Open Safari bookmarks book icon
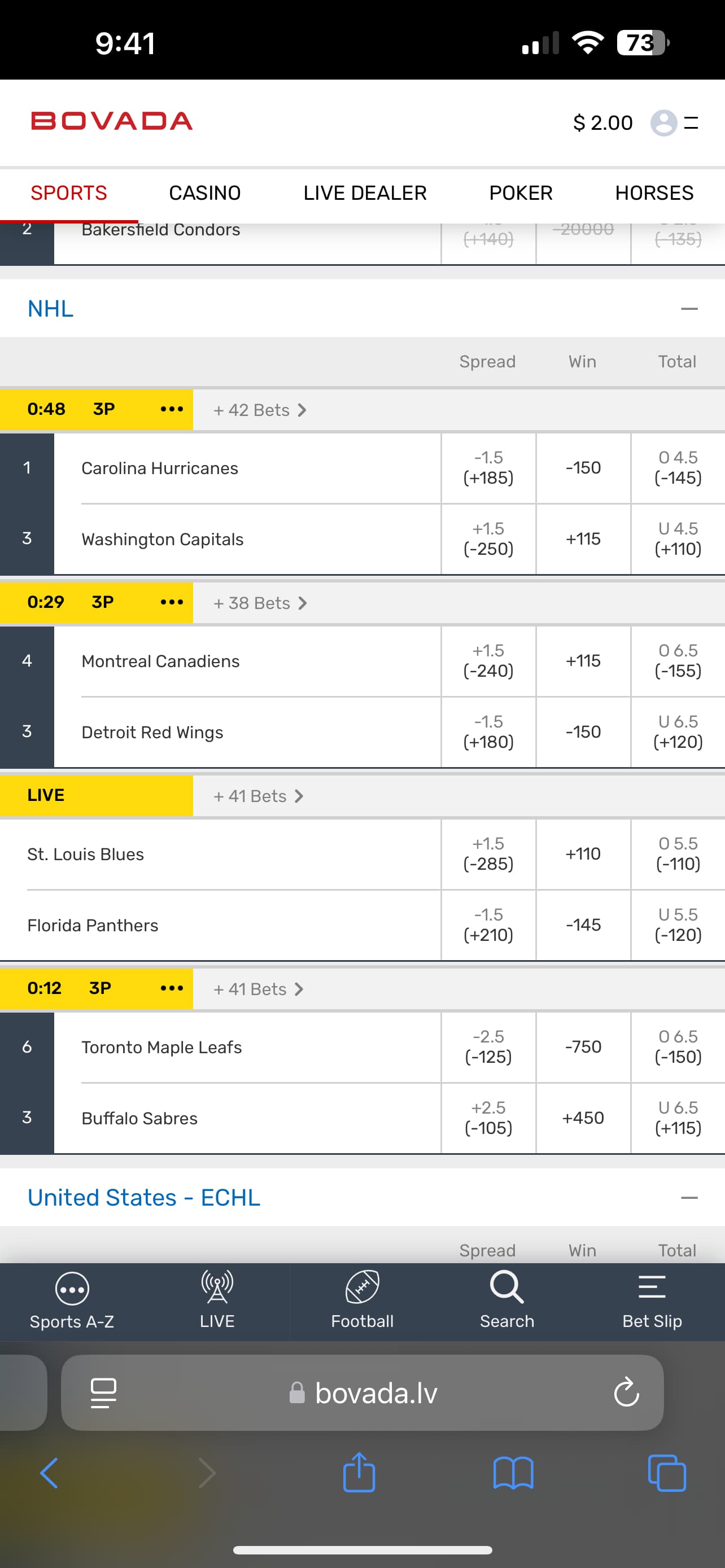The width and height of the screenshot is (725, 1568). (x=513, y=1473)
